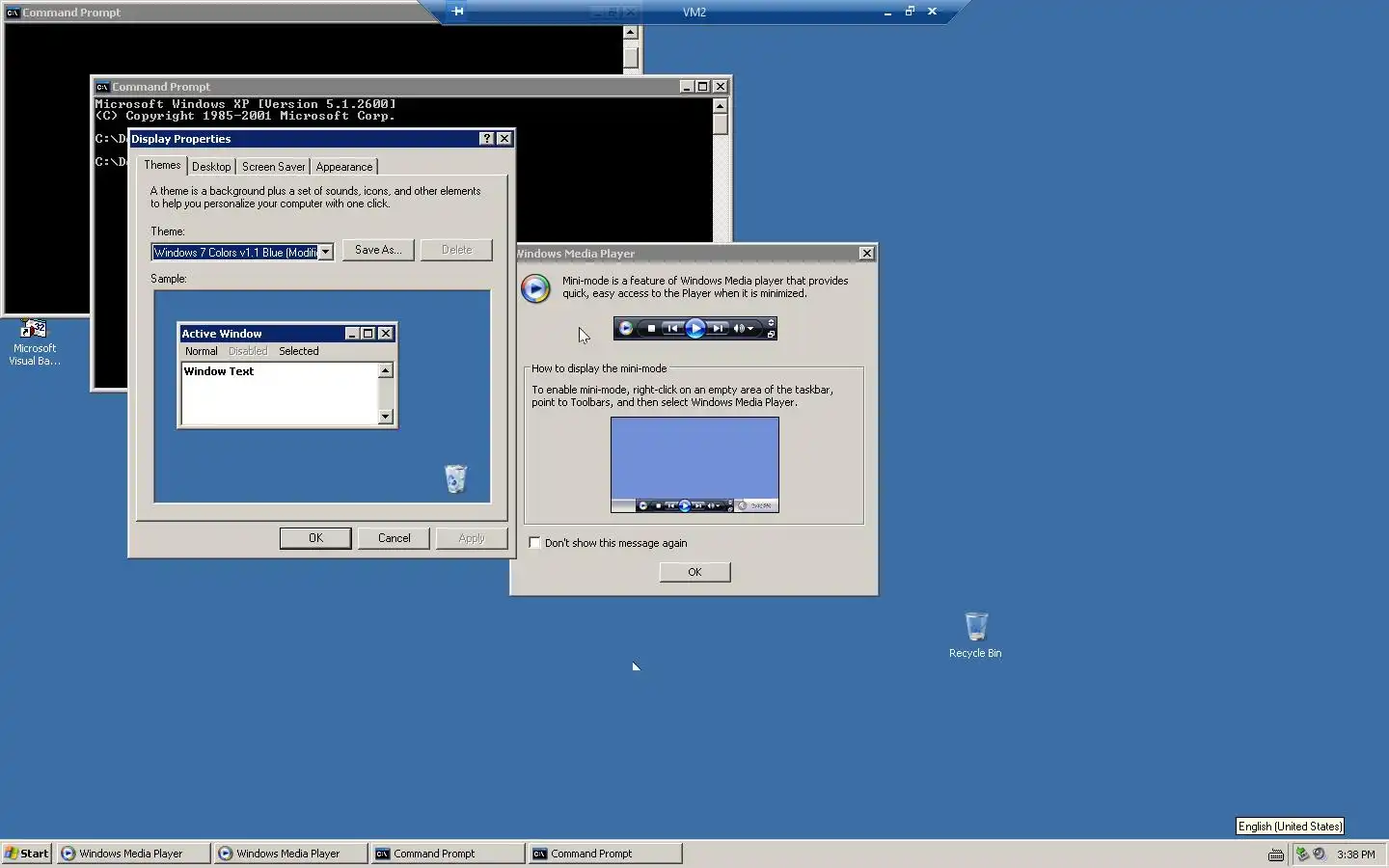Click OK in the Windows Media Player dialog
Screen dimensions: 1389x868
pos(694,572)
